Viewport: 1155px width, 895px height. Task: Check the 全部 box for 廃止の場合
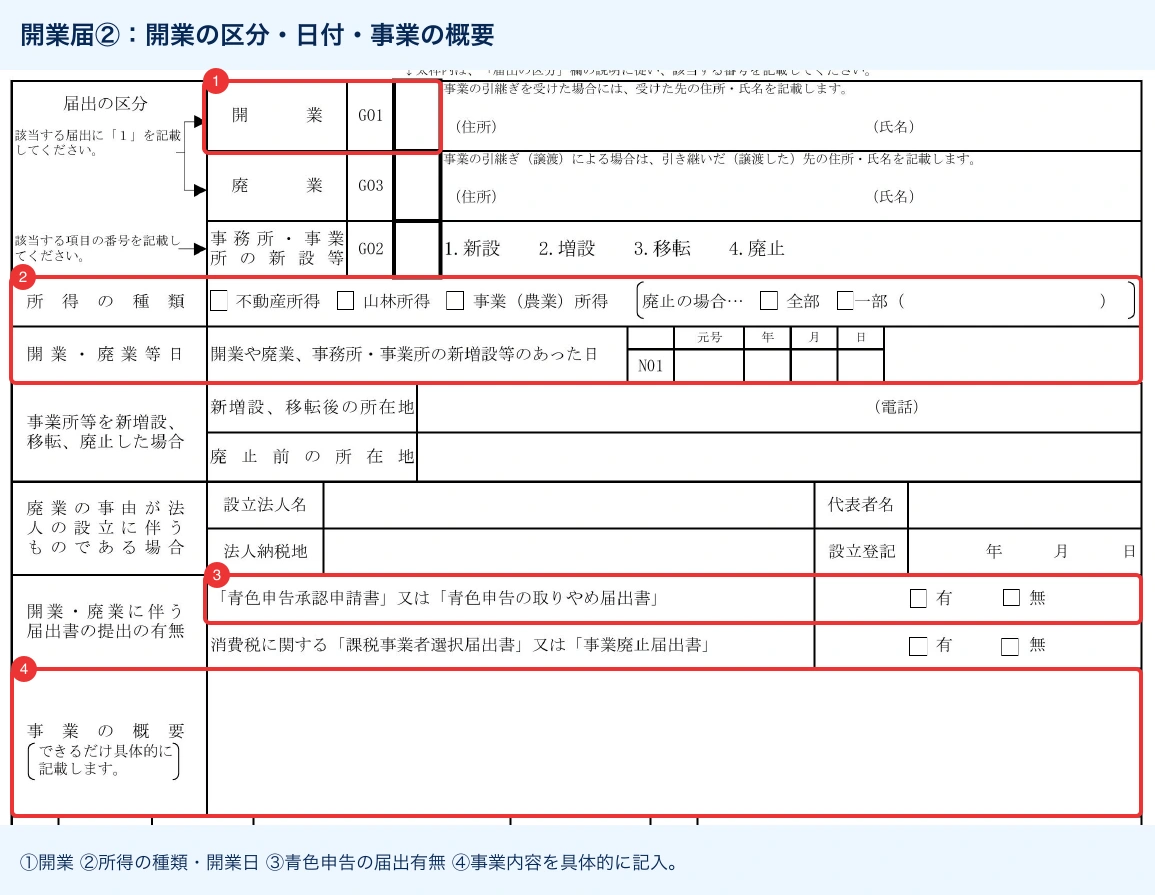(769, 301)
